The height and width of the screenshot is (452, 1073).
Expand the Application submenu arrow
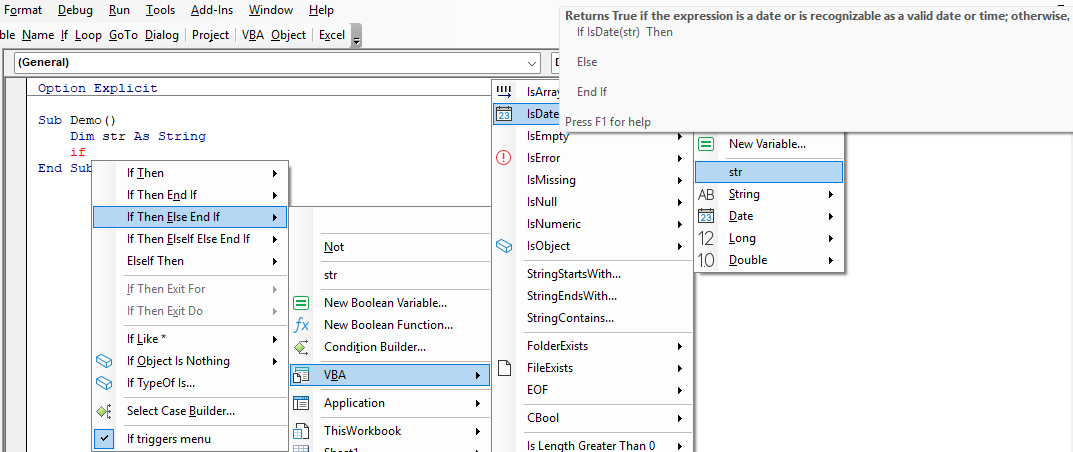[478, 403]
